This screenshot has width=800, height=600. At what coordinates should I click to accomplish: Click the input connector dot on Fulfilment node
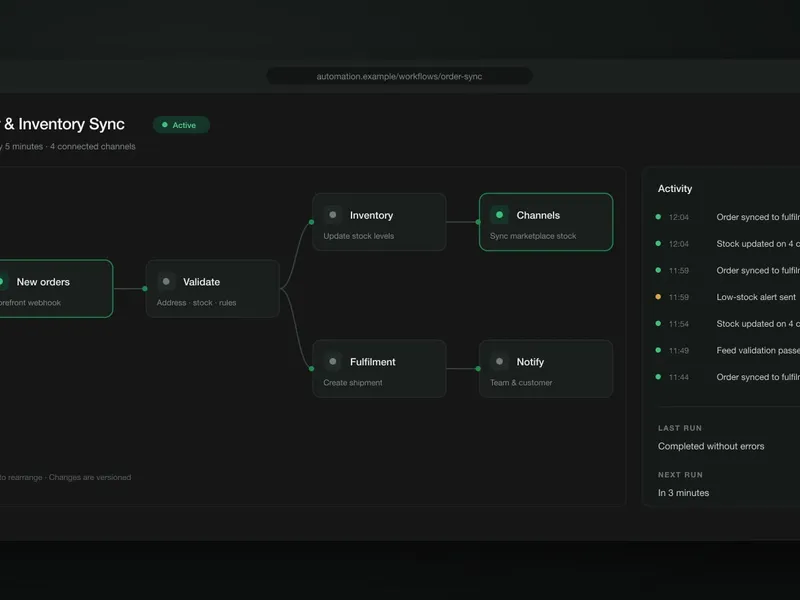coord(311,368)
